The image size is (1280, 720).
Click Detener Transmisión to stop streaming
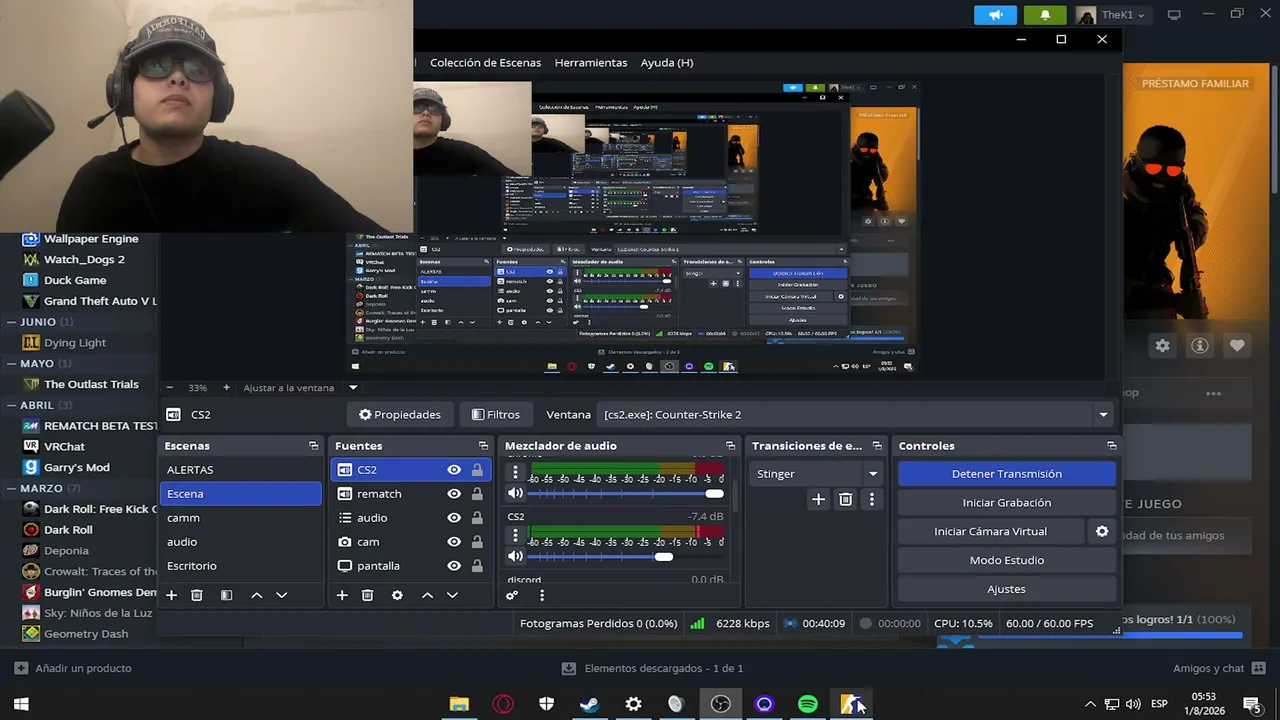(1006, 474)
